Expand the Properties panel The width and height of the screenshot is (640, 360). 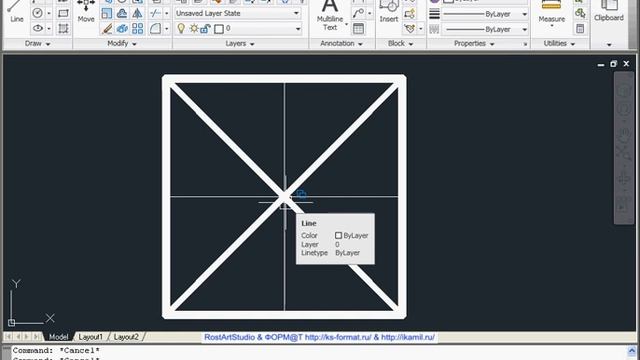click(x=474, y=43)
